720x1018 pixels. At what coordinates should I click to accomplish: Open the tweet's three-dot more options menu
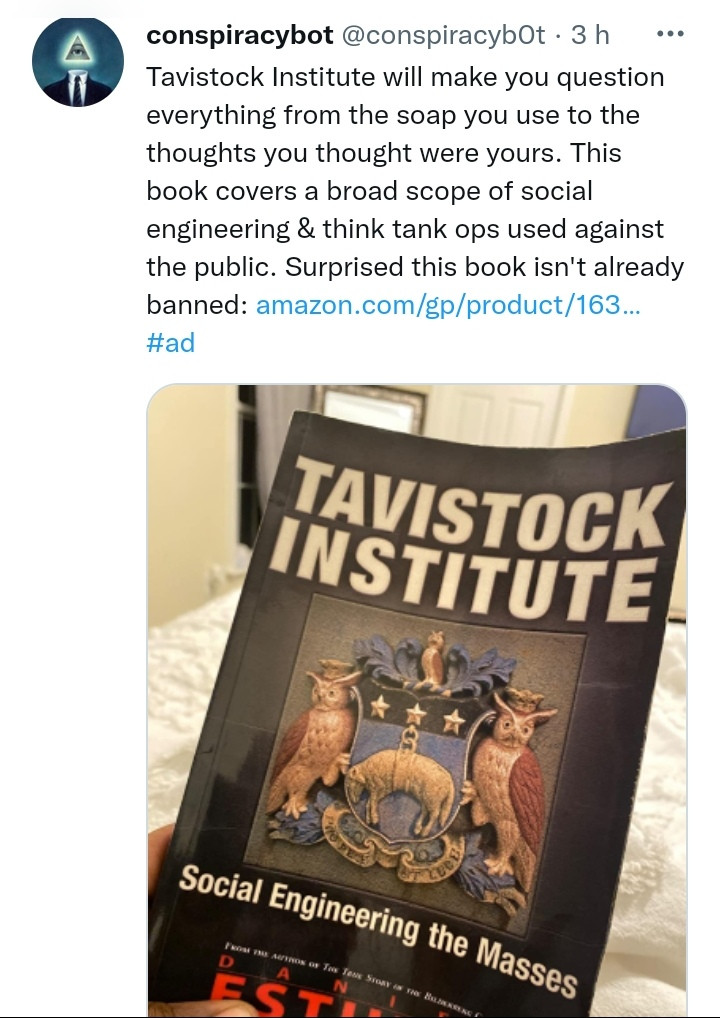coord(670,34)
